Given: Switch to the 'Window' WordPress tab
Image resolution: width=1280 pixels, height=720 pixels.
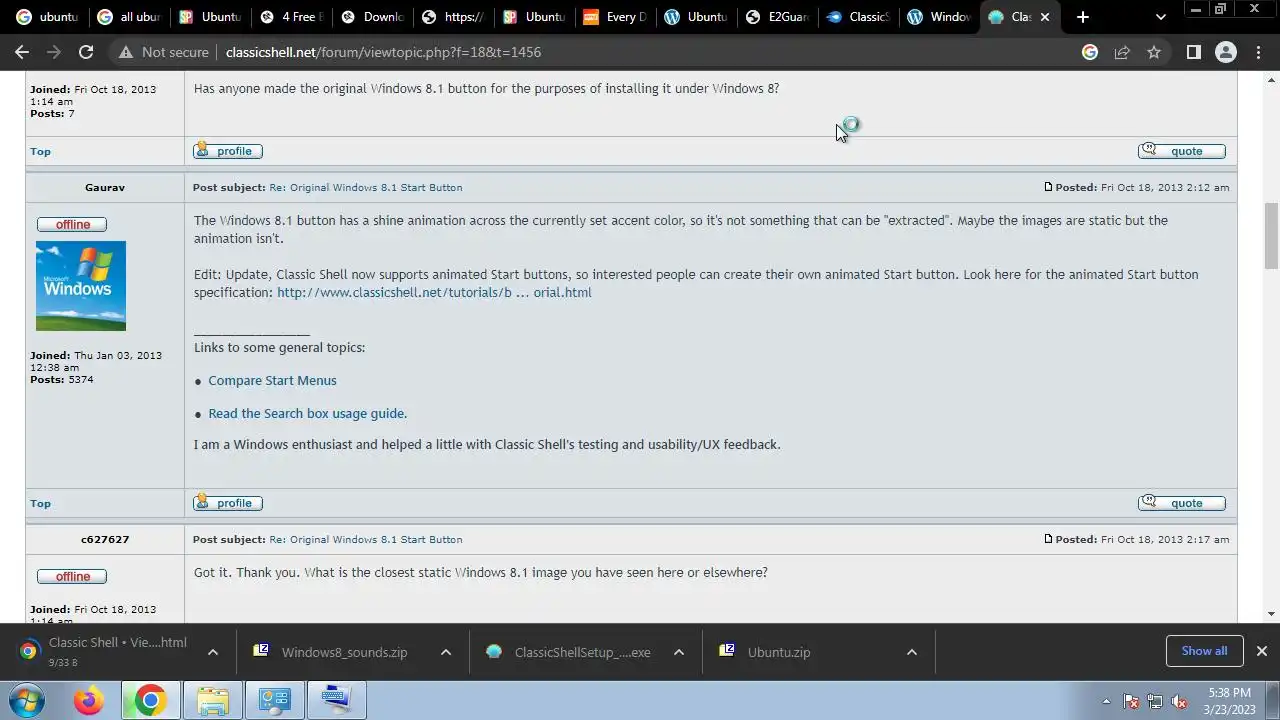Looking at the screenshot, I should pyautogui.click(x=938, y=17).
